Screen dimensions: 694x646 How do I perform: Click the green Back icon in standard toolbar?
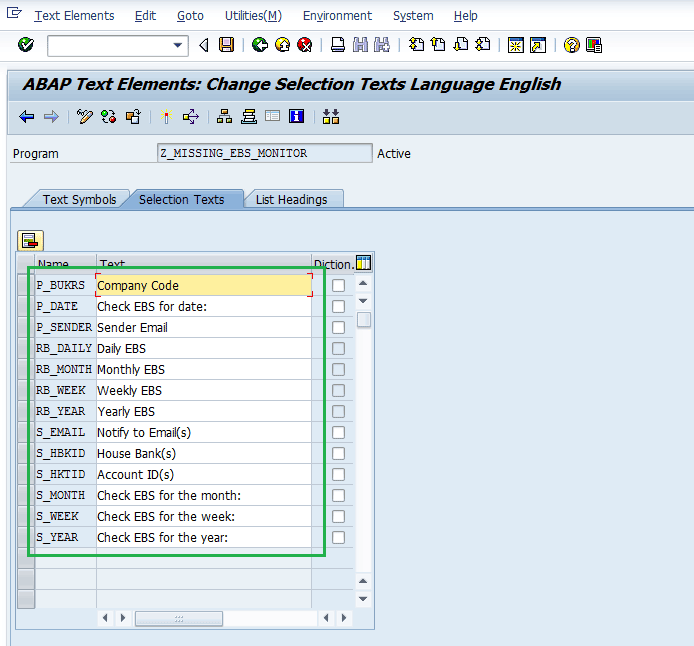coord(260,45)
